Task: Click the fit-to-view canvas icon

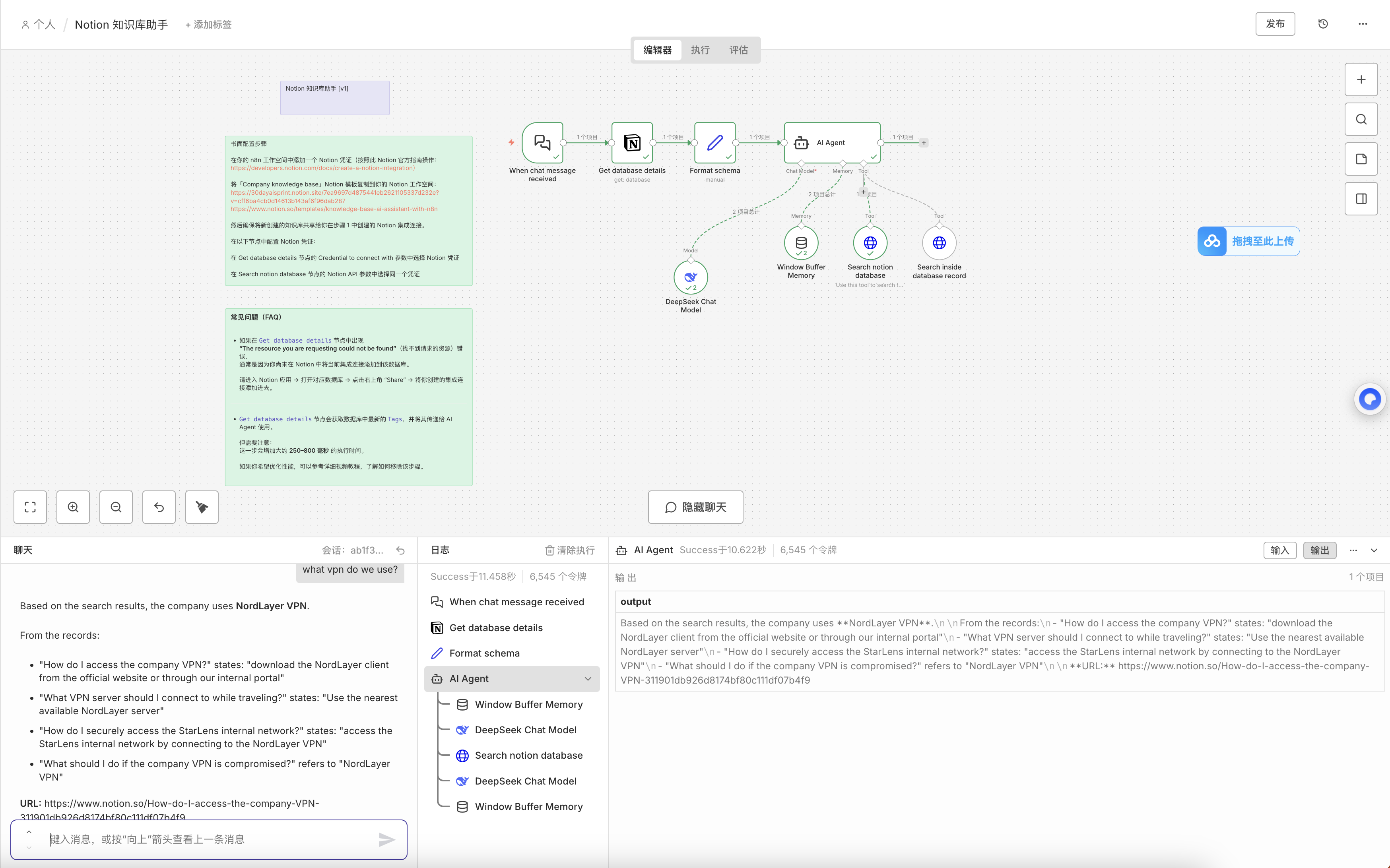Action: (30, 507)
